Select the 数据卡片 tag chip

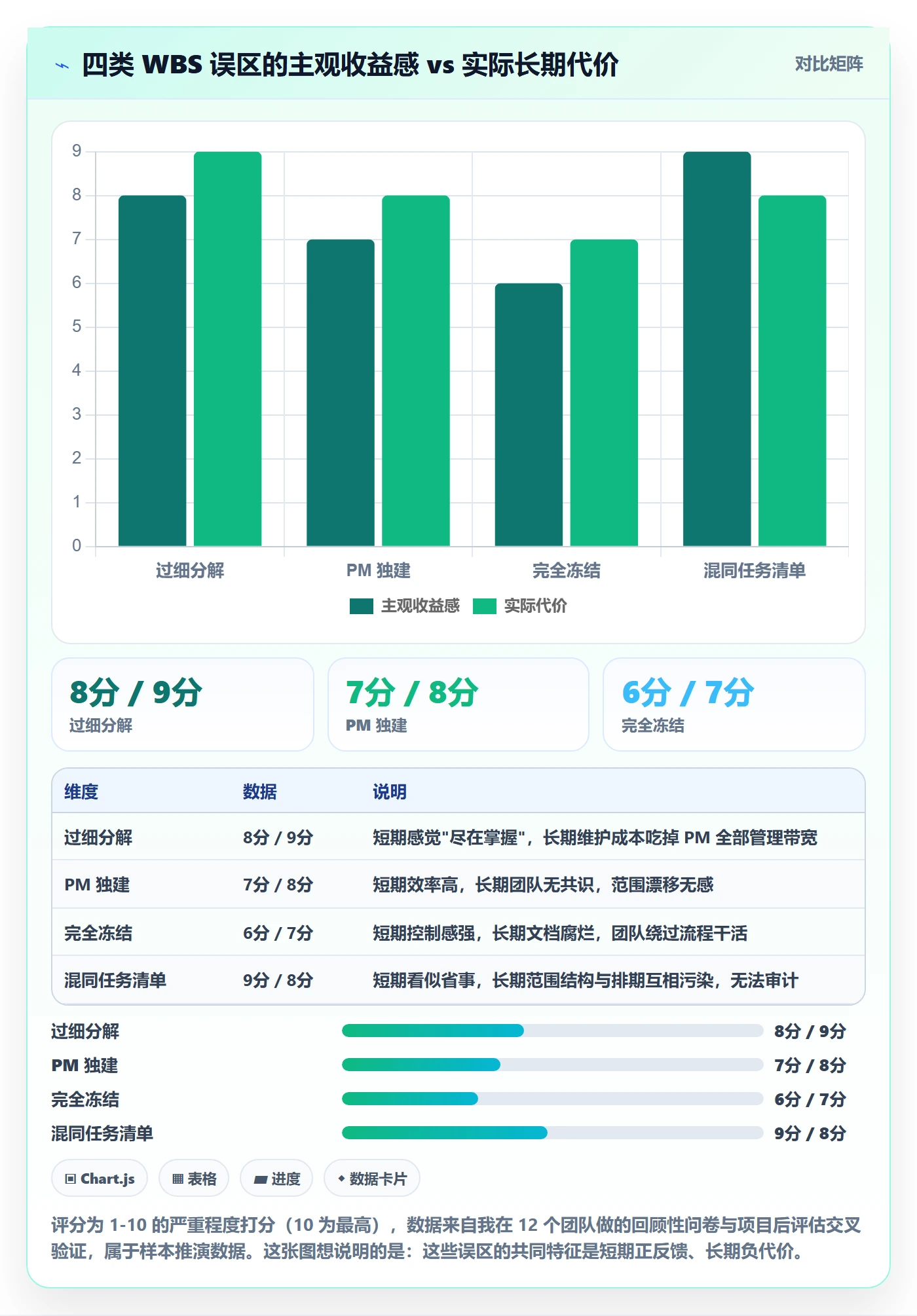(x=372, y=1179)
